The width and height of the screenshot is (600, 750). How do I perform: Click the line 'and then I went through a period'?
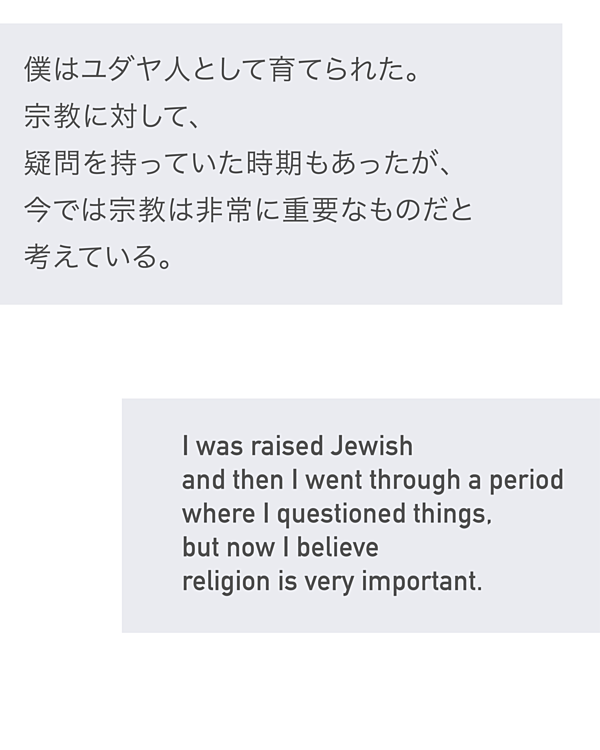pos(373,480)
